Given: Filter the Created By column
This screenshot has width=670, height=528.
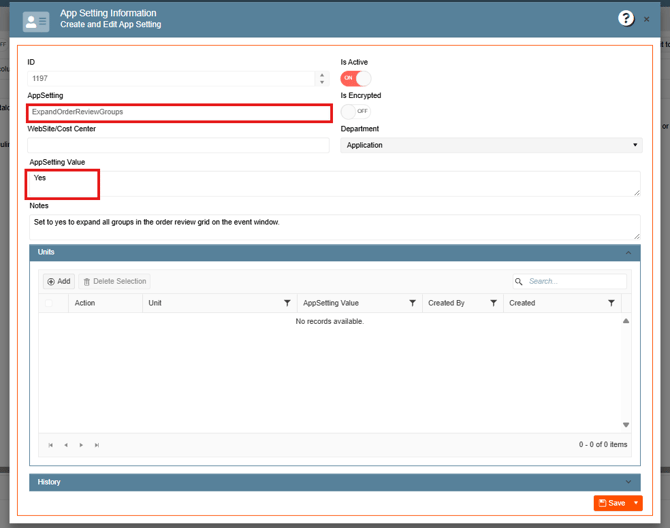Looking at the screenshot, I should pyautogui.click(x=493, y=303).
